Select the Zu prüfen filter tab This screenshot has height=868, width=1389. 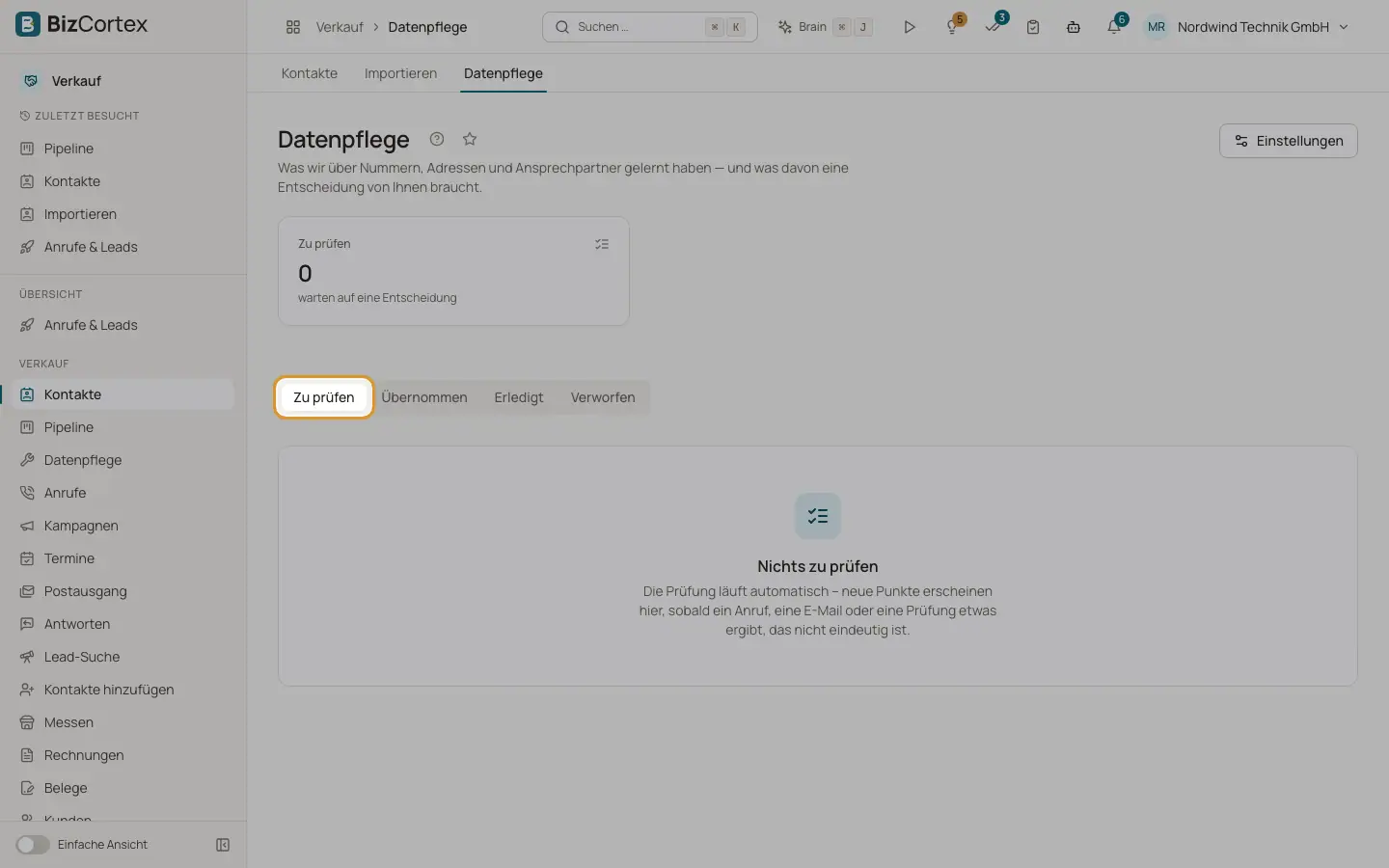tap(324, 397)
